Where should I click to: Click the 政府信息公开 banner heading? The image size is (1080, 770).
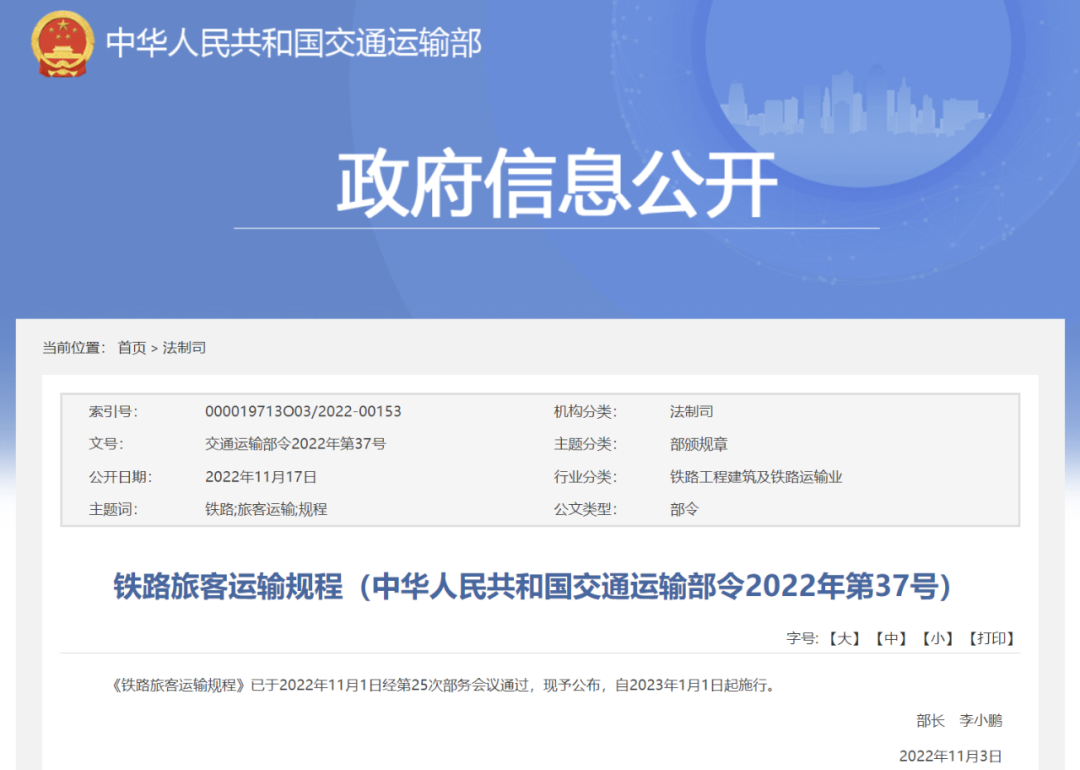coord(557,183)
